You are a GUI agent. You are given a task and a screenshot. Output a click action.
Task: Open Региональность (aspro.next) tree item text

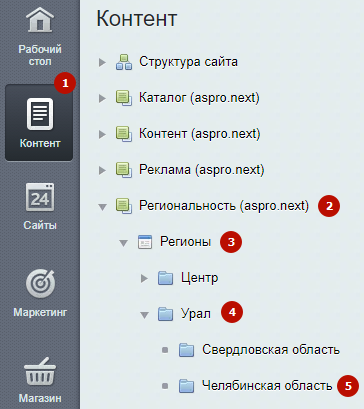coord(224,206)
